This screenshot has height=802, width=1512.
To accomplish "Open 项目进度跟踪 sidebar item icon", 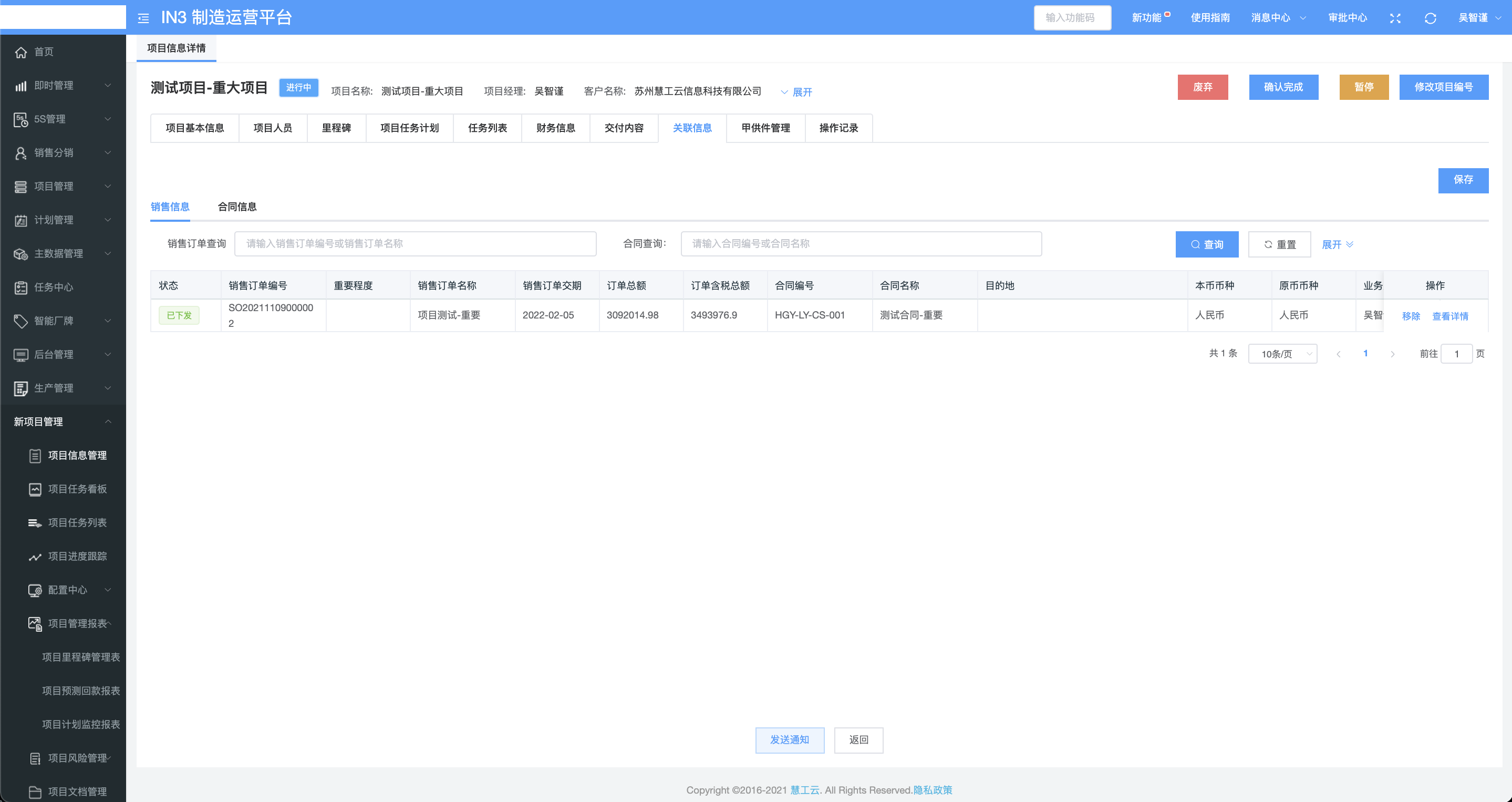I will tap(35, 557).
